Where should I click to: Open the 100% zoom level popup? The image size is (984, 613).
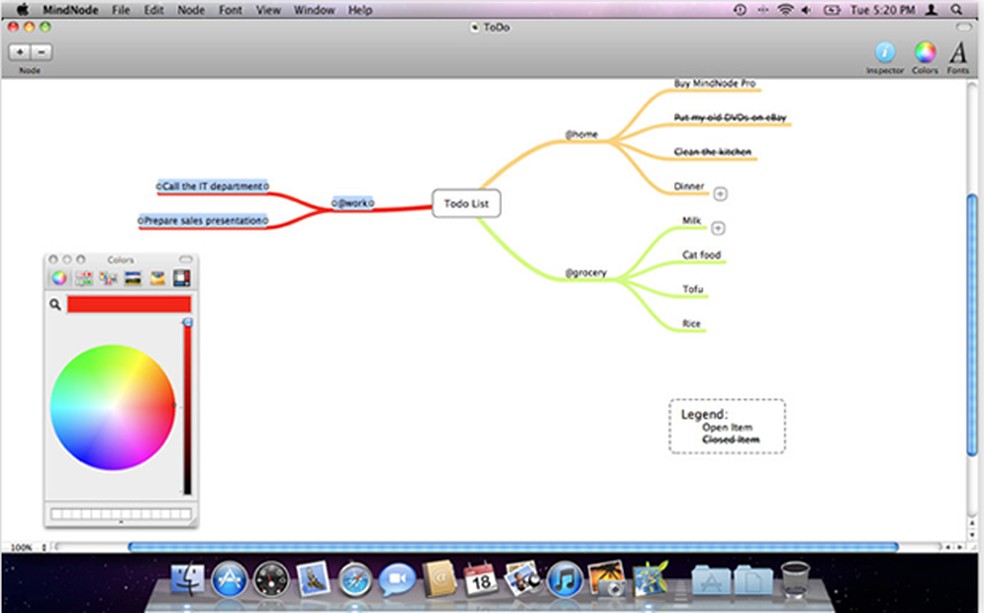pyautogui.click(x=28, y=547)
